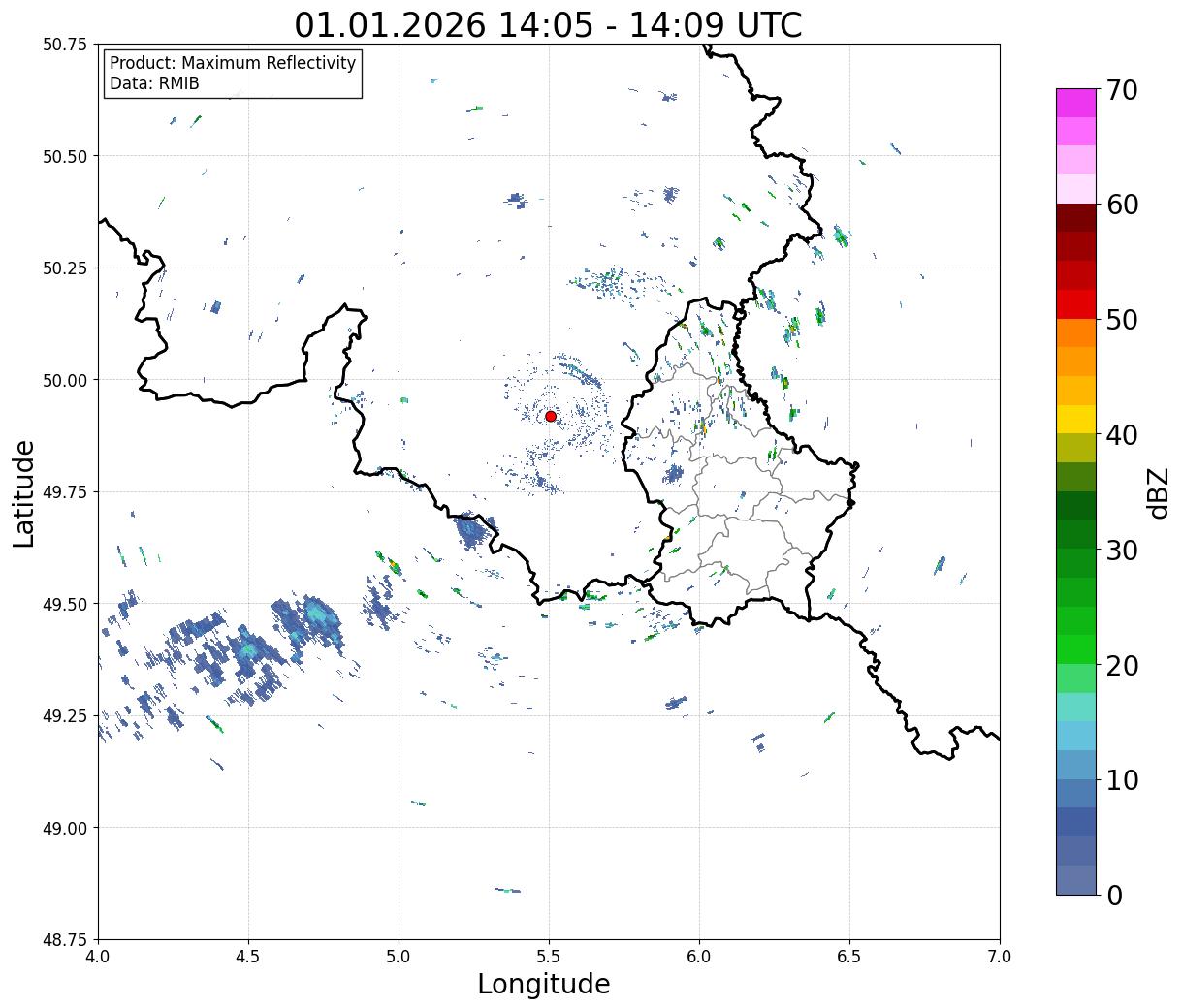Click the longitude tick label 5.0
1182x1008 pixels.
[x=399, y=957]
